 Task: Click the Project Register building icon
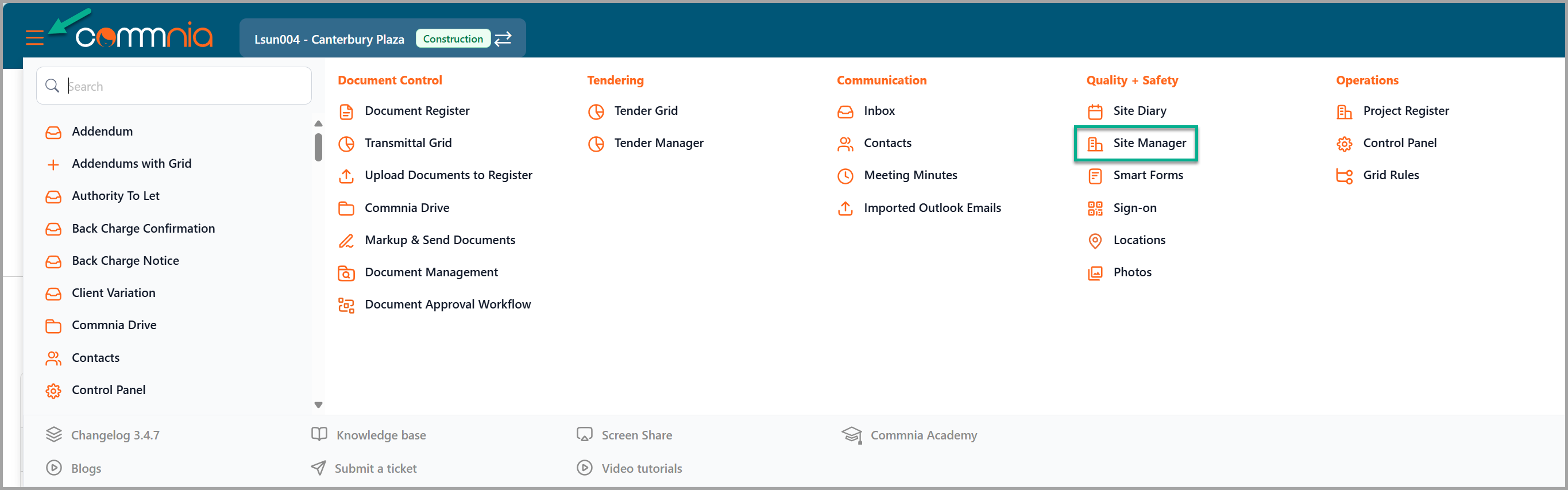coord(1345,112)
